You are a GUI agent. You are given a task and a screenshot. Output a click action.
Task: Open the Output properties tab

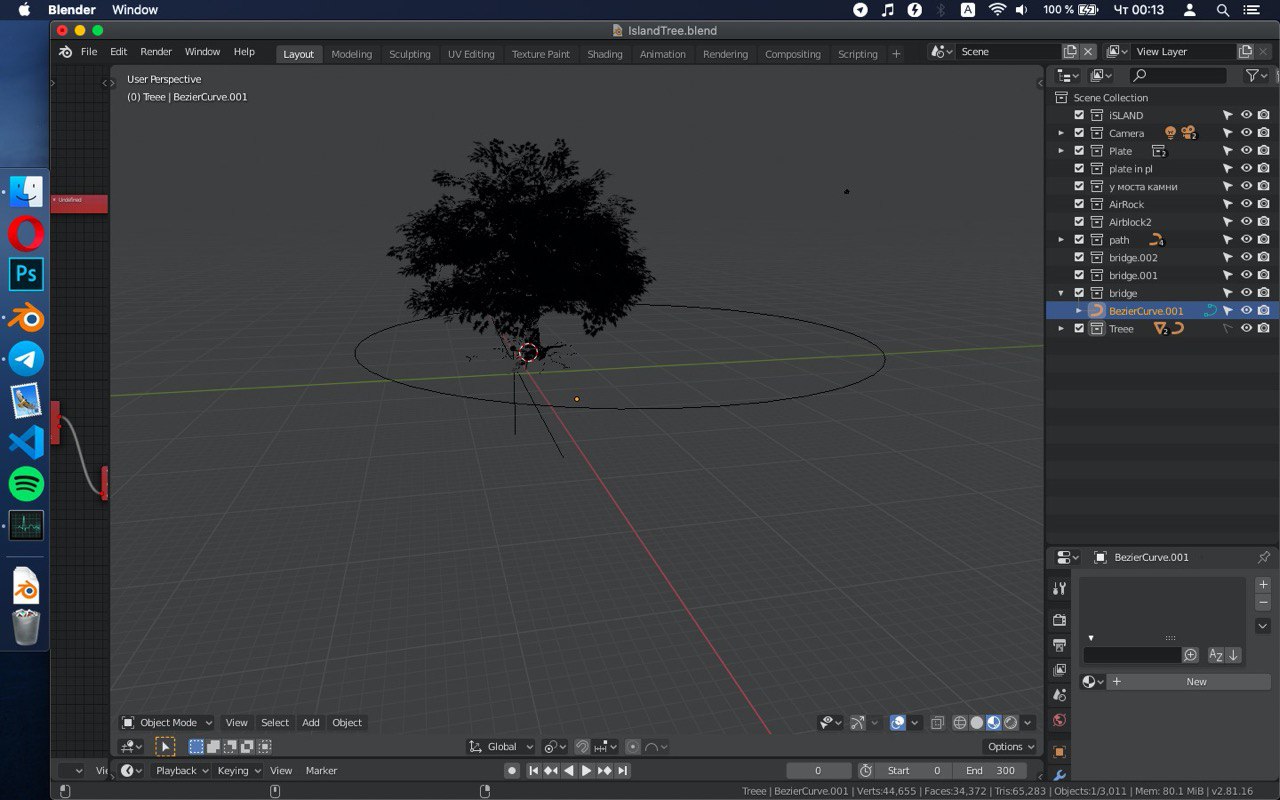point(1060,645)
